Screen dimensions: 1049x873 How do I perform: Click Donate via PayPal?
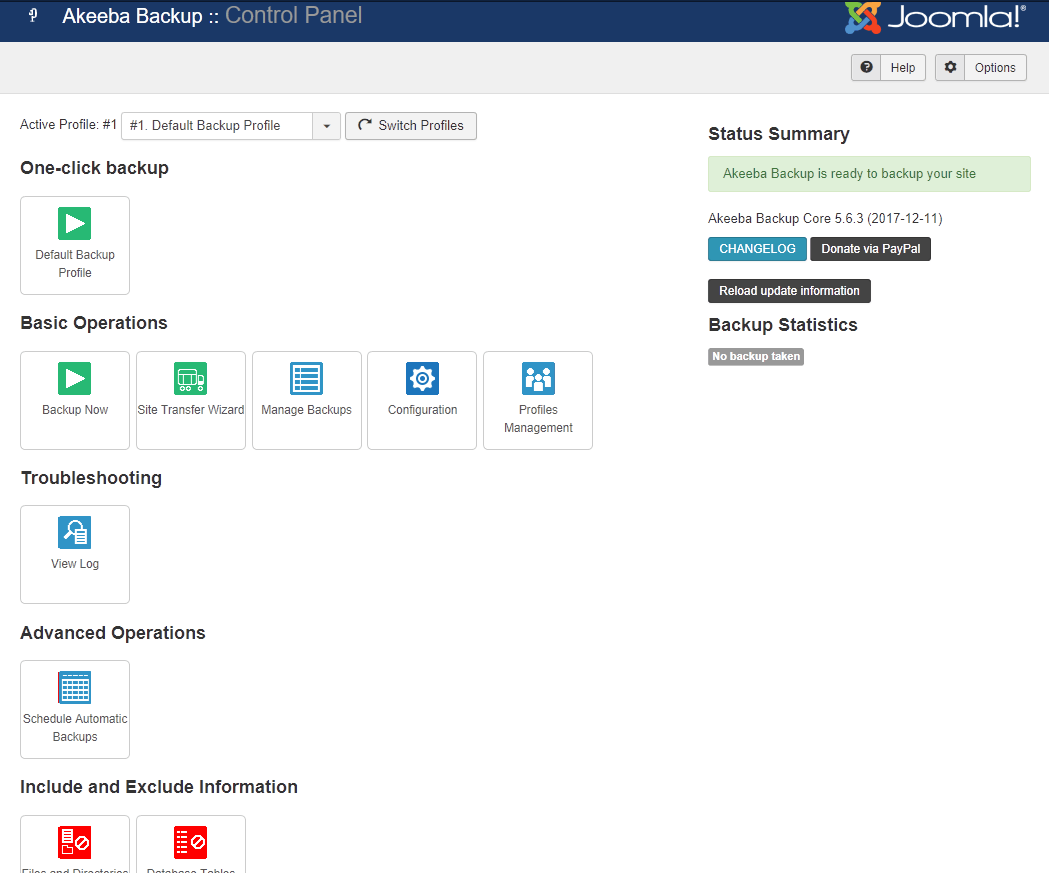[x=870, y=249]
